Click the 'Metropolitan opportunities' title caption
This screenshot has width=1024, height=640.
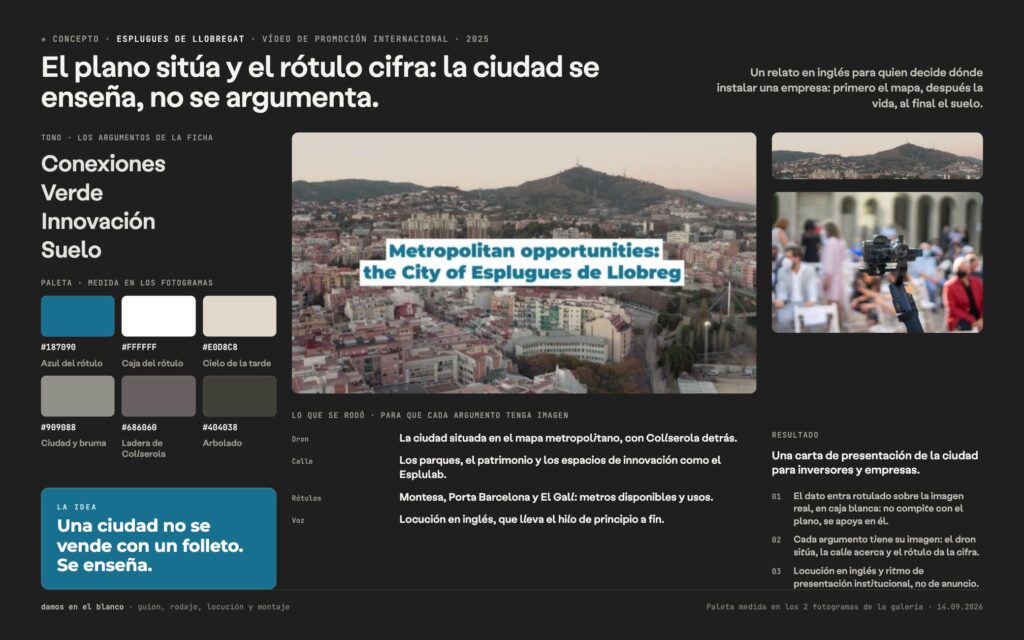(x=522, y=262)
